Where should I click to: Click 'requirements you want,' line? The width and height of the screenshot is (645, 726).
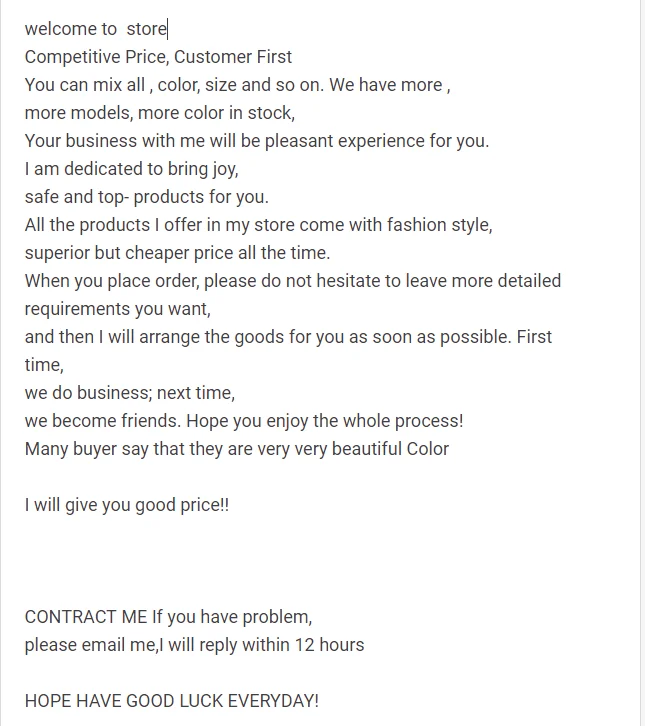[x=118, y=309]
